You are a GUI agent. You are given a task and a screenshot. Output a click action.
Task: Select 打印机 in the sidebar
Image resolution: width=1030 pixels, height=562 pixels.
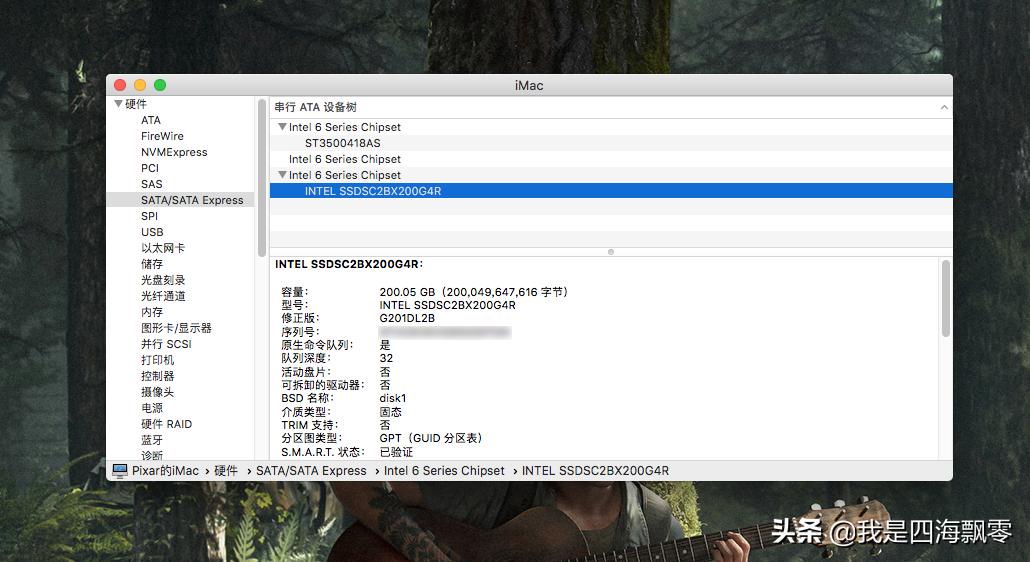158,360
